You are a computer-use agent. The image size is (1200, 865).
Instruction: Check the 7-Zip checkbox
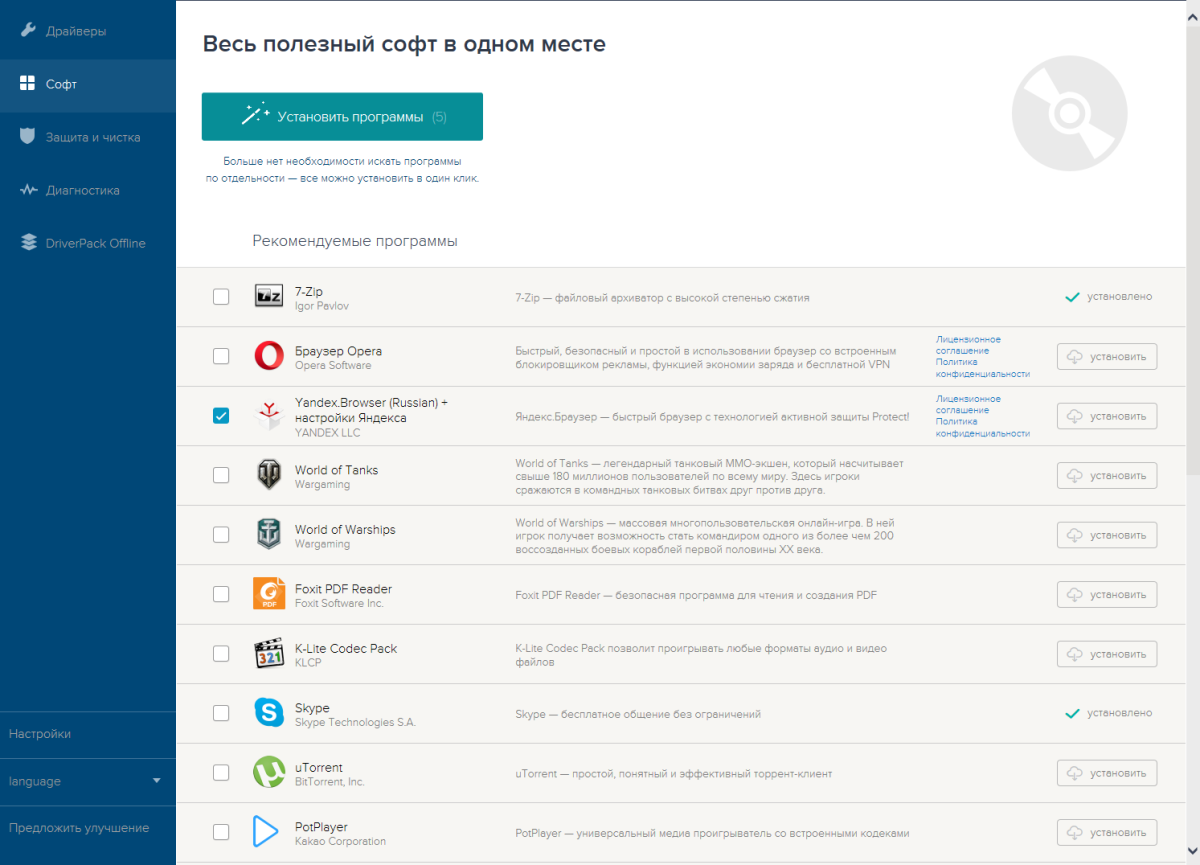pyautogui.click(x=221, y=297)
